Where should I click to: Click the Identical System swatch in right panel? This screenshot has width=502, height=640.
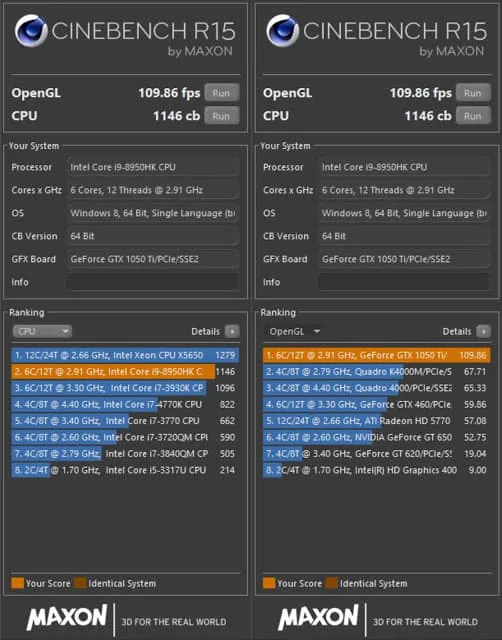click(332, 583)
